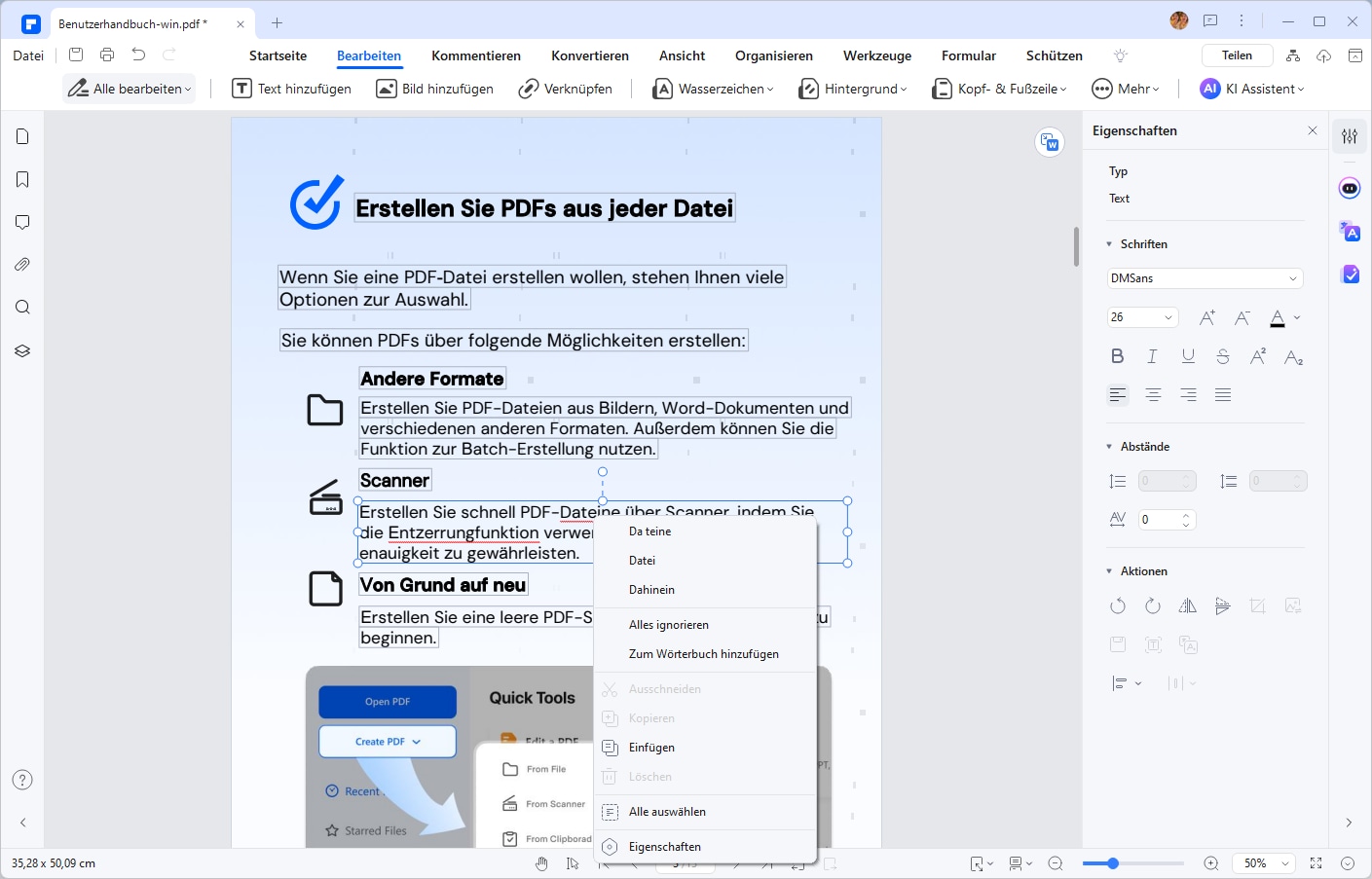This screenshot has width=1372, height=879.
Task: Open the Comments panel in sidebar
Action: point(22,222)
